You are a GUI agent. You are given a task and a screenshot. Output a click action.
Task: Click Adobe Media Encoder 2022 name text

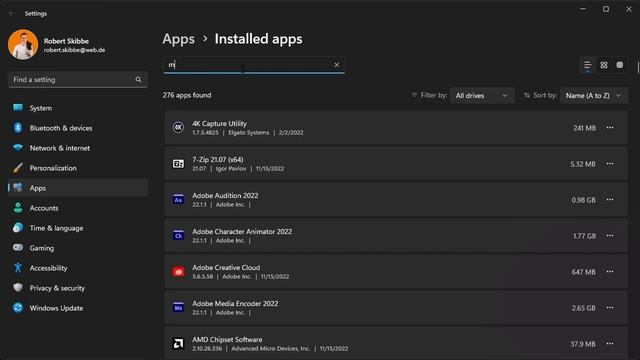(235, 304)
